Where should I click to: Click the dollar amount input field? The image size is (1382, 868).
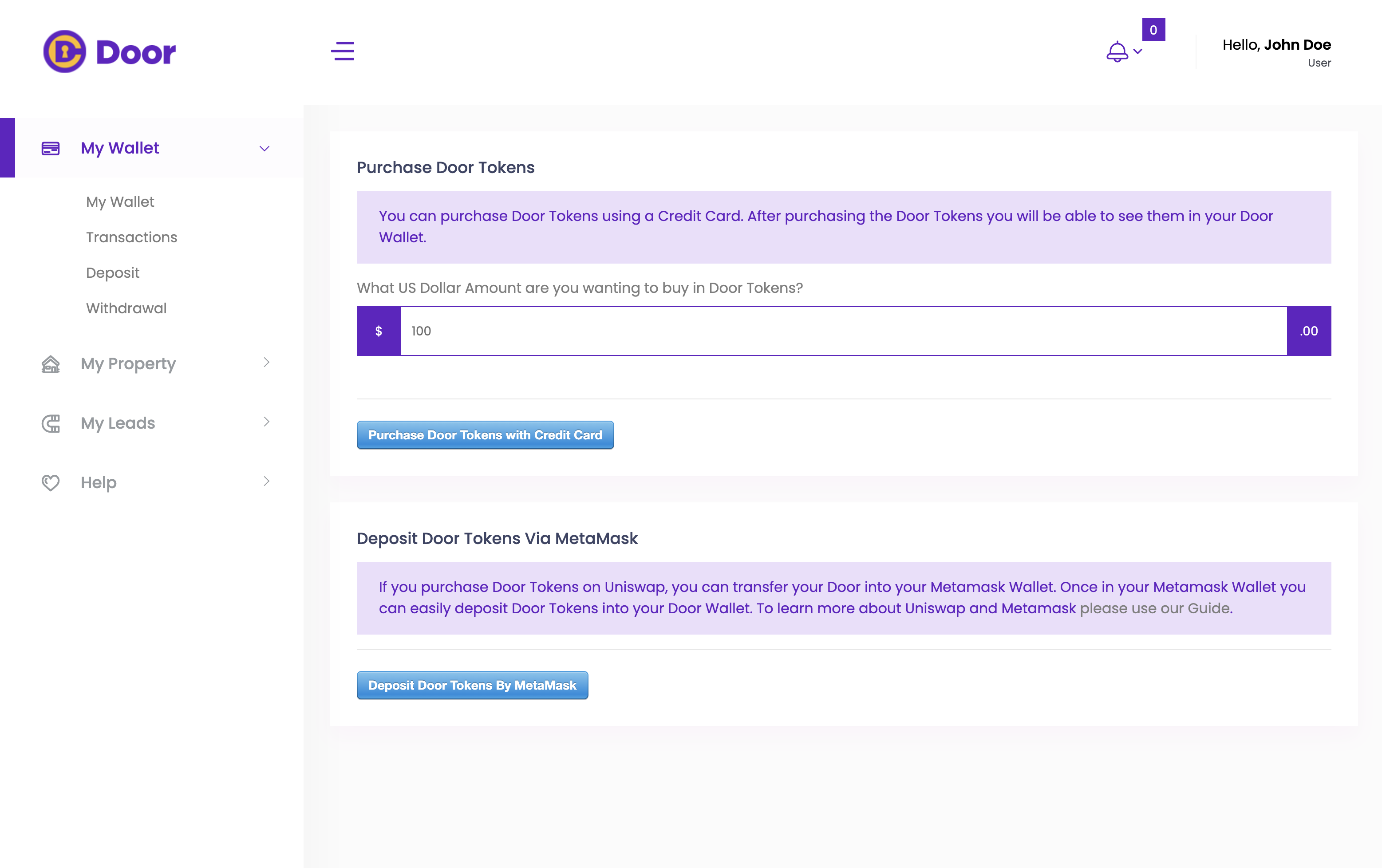click(x=844, y=331)
